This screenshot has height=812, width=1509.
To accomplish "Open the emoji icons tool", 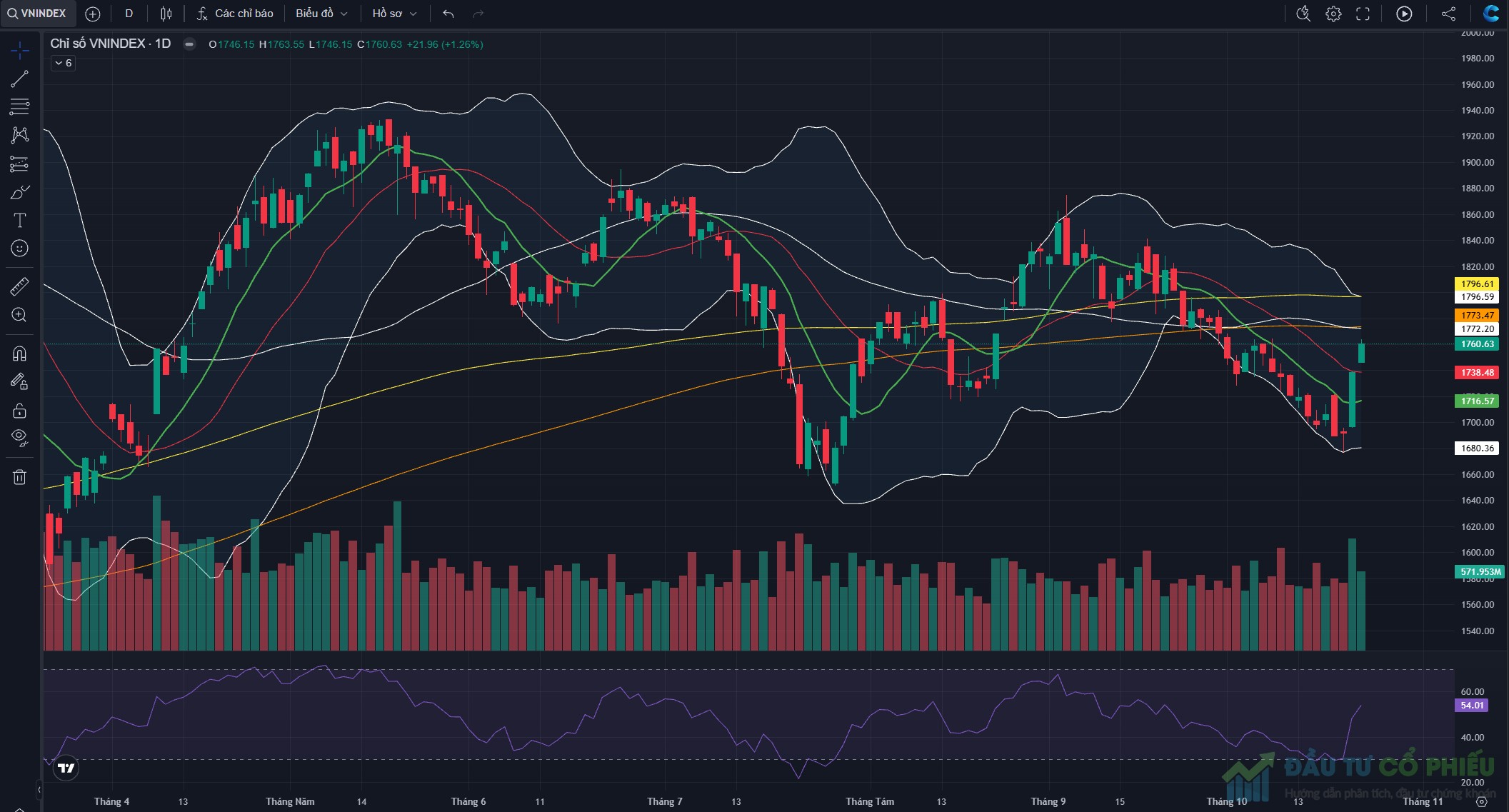I will coord(20,248).
